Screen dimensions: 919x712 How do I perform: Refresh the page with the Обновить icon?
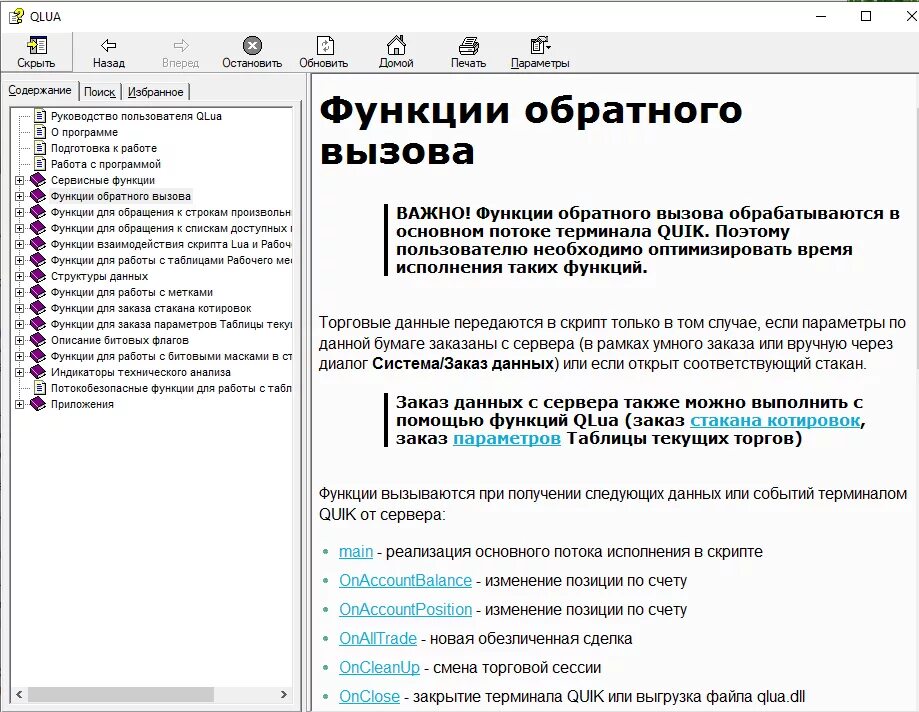tap(325, 45)
